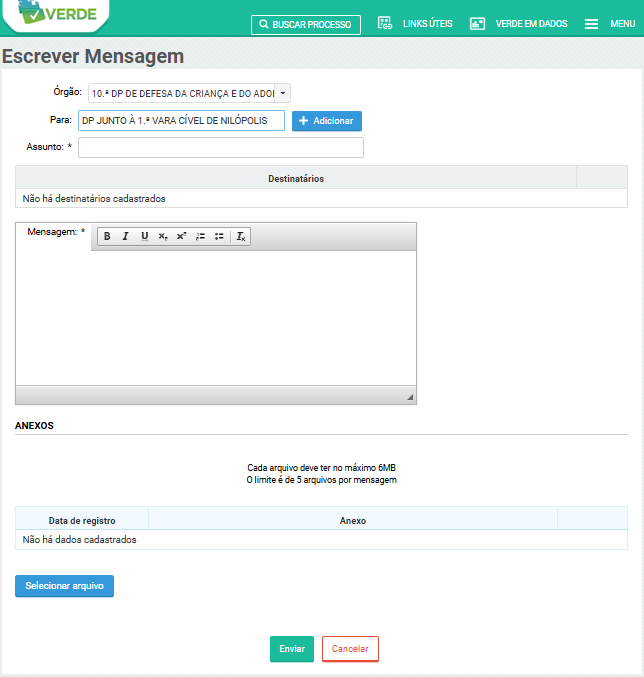Viewport: 644px width, 677px height.
Task: Send the message with Enviar
Action: click(292, 649)
